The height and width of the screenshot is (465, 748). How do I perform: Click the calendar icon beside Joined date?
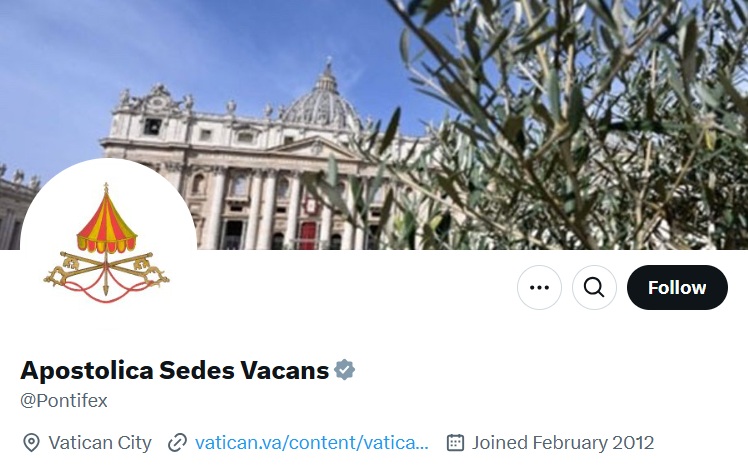coord(455,443)
